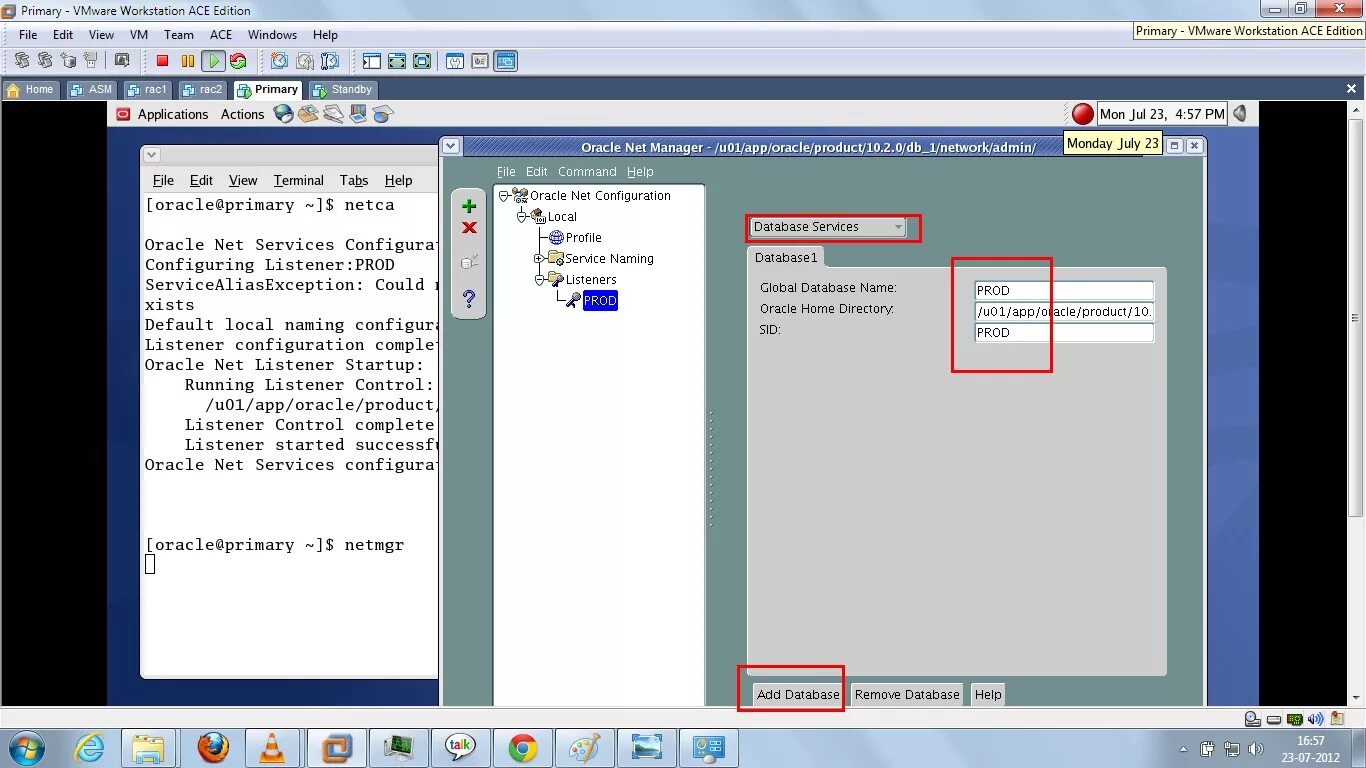Click the red X delete icon in Net Manager

pyautogui.click(x=469, y=228)
